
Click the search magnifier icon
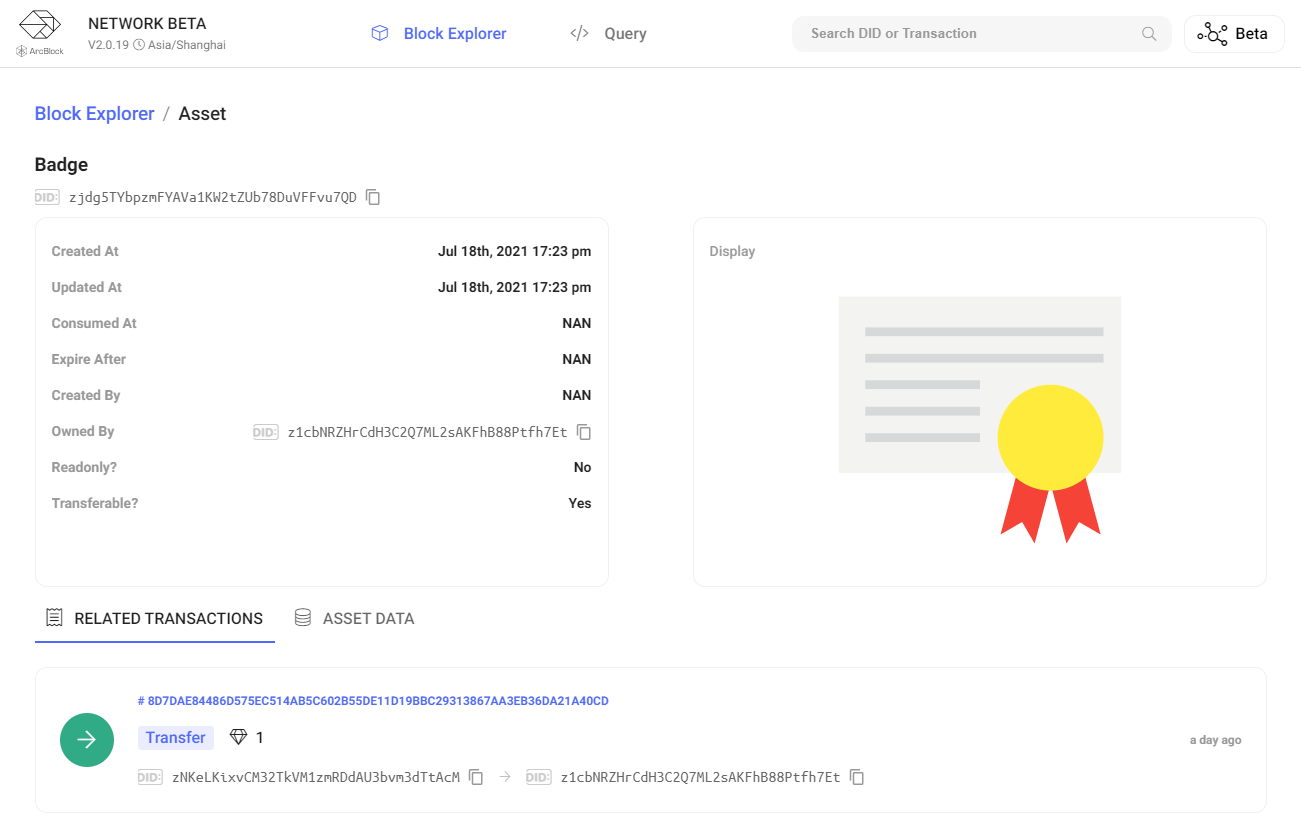(x=1149, y=34)
